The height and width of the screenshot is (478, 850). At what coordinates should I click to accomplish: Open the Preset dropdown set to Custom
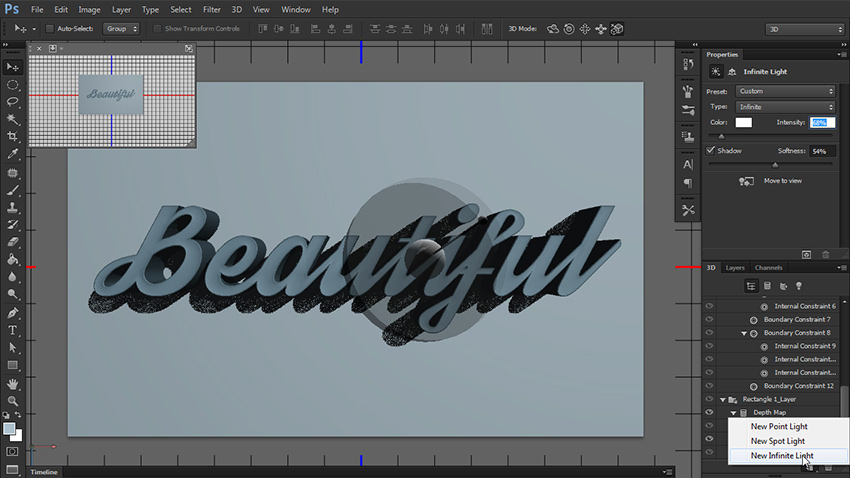point(785,91)
